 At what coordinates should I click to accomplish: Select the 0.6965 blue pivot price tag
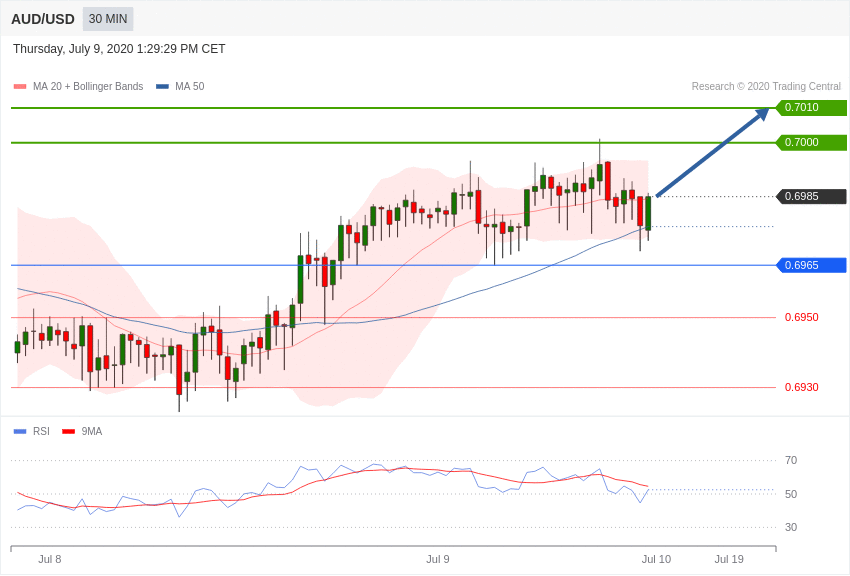812,265
